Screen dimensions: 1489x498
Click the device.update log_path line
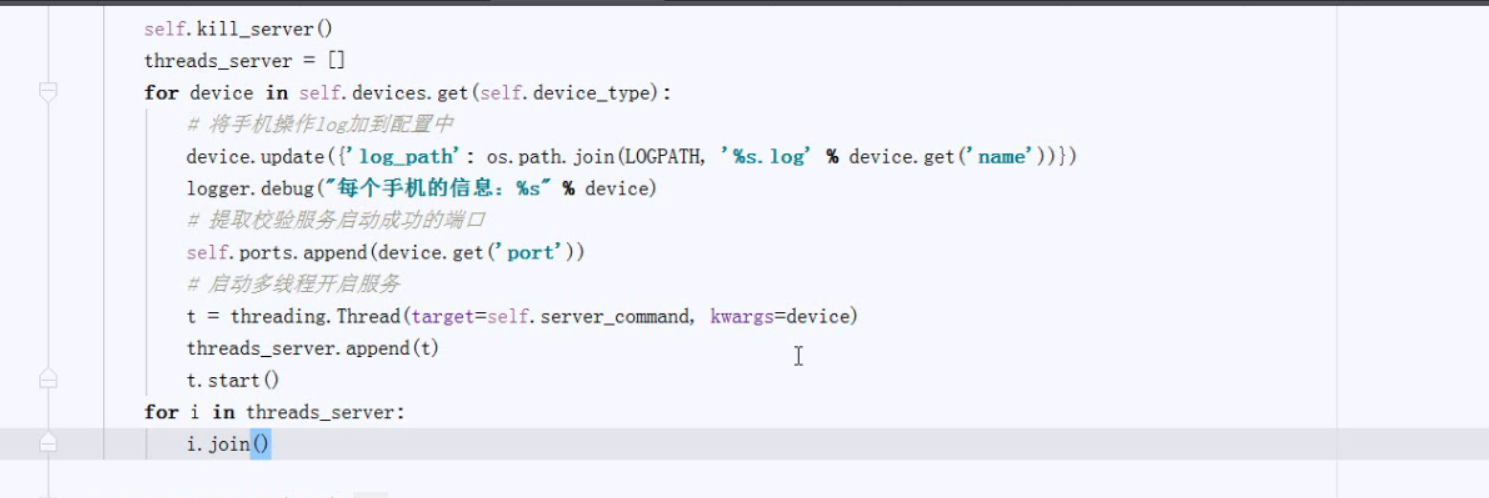(x=631, y=157)
